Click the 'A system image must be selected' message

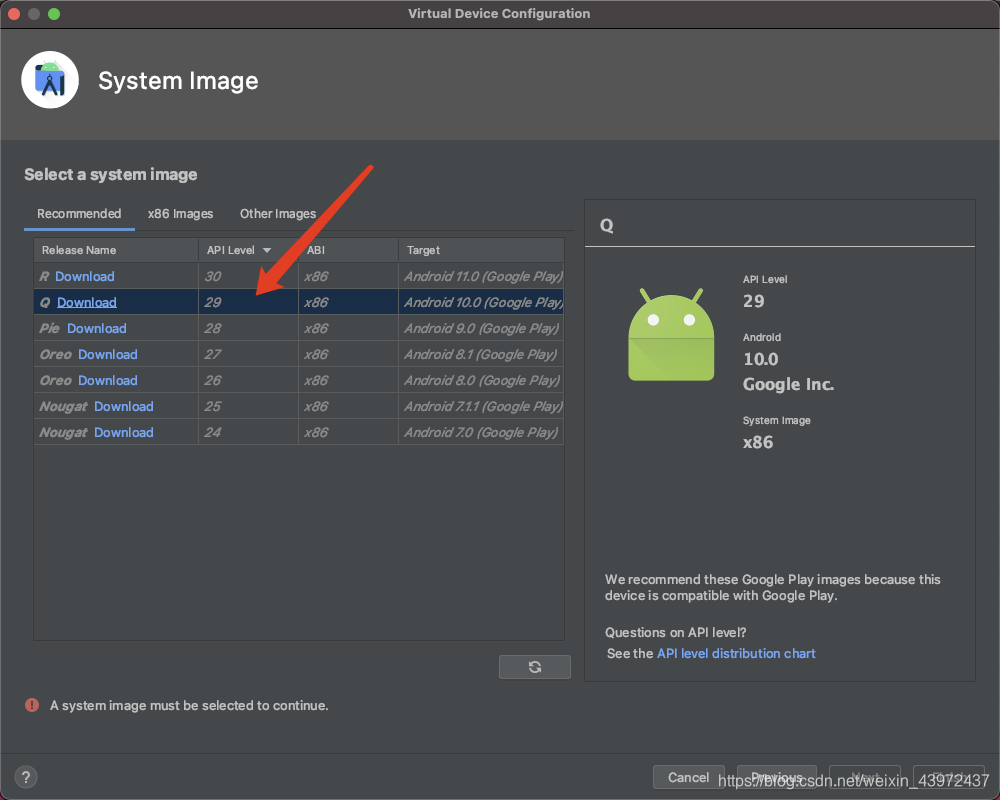coord(189,706)
